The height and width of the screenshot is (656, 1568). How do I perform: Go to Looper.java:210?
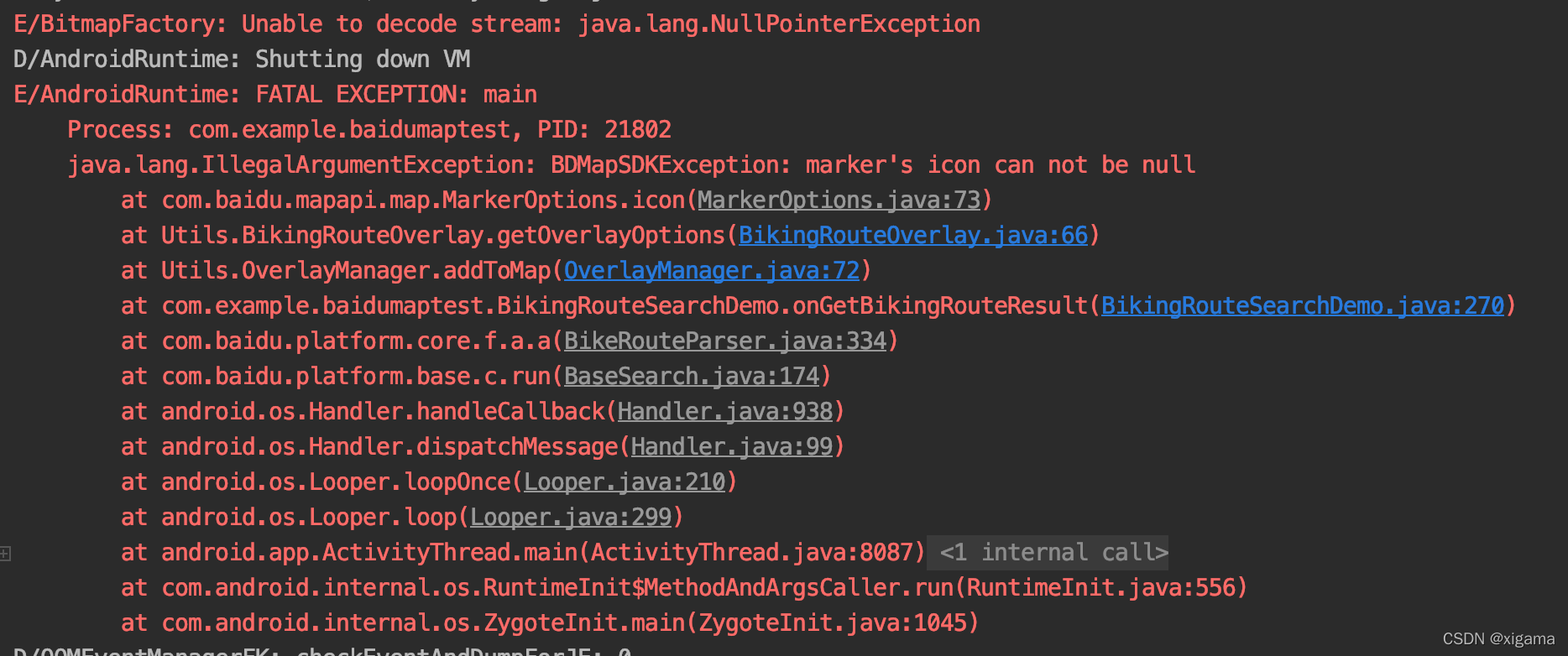pyautogui.click(x=625, y=482)
